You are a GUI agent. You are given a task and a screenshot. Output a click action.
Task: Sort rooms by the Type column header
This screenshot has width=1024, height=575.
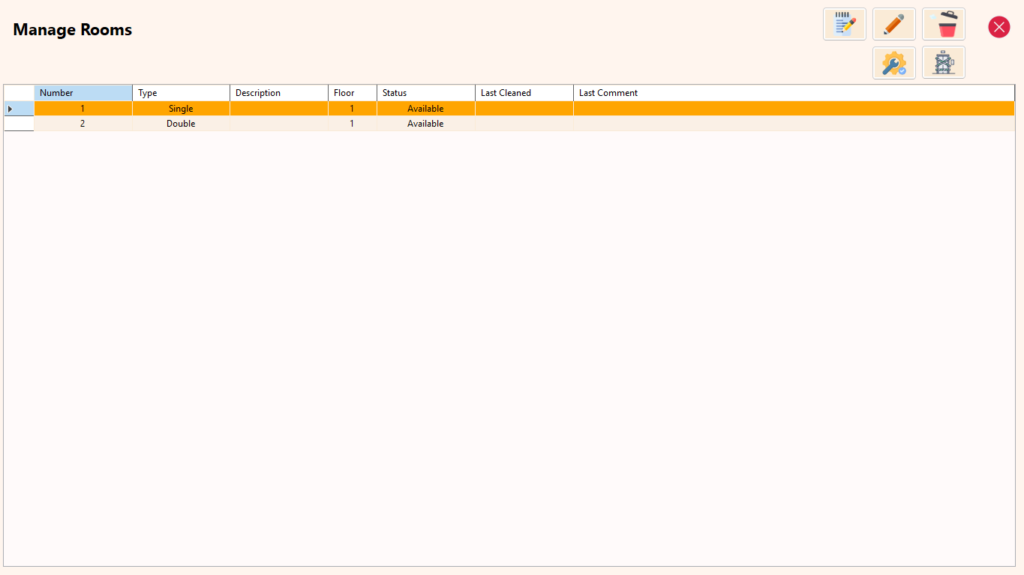(181, 93)
